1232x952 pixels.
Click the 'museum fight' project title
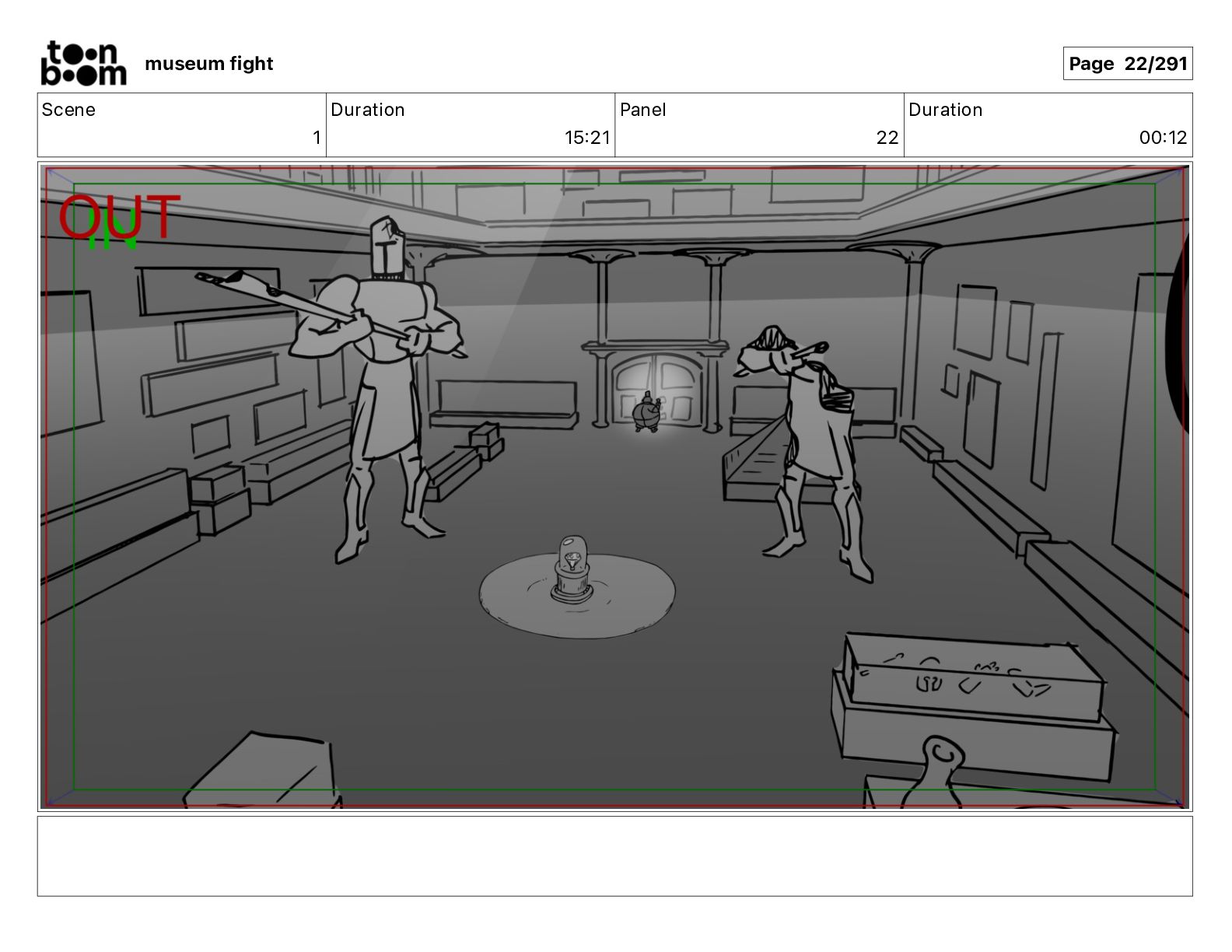click(x=209, y=64)
